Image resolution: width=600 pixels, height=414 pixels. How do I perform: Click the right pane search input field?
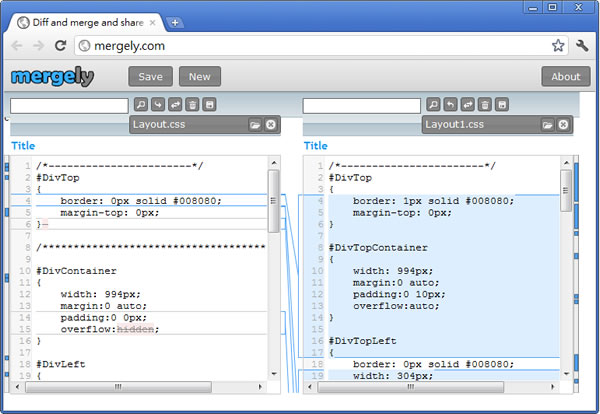(x=361, y=105)
